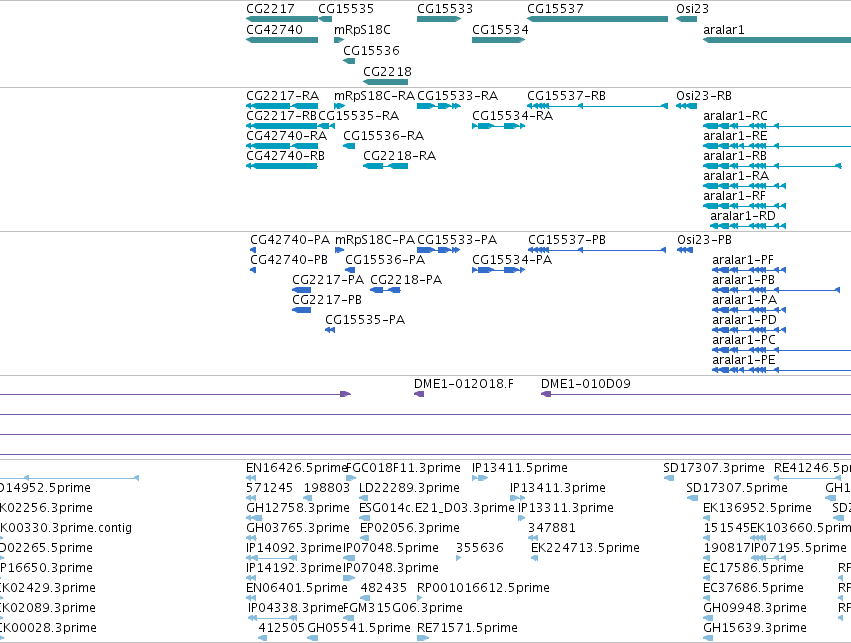Select transcript CG15535-RA

tap(359, 116)
